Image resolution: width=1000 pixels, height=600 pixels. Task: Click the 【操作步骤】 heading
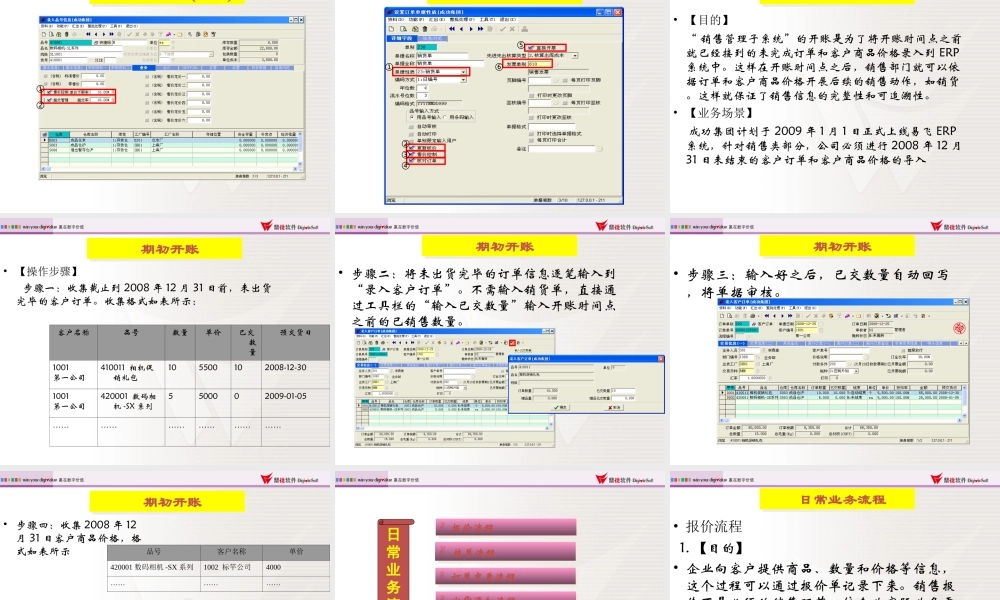click(48, 271)
